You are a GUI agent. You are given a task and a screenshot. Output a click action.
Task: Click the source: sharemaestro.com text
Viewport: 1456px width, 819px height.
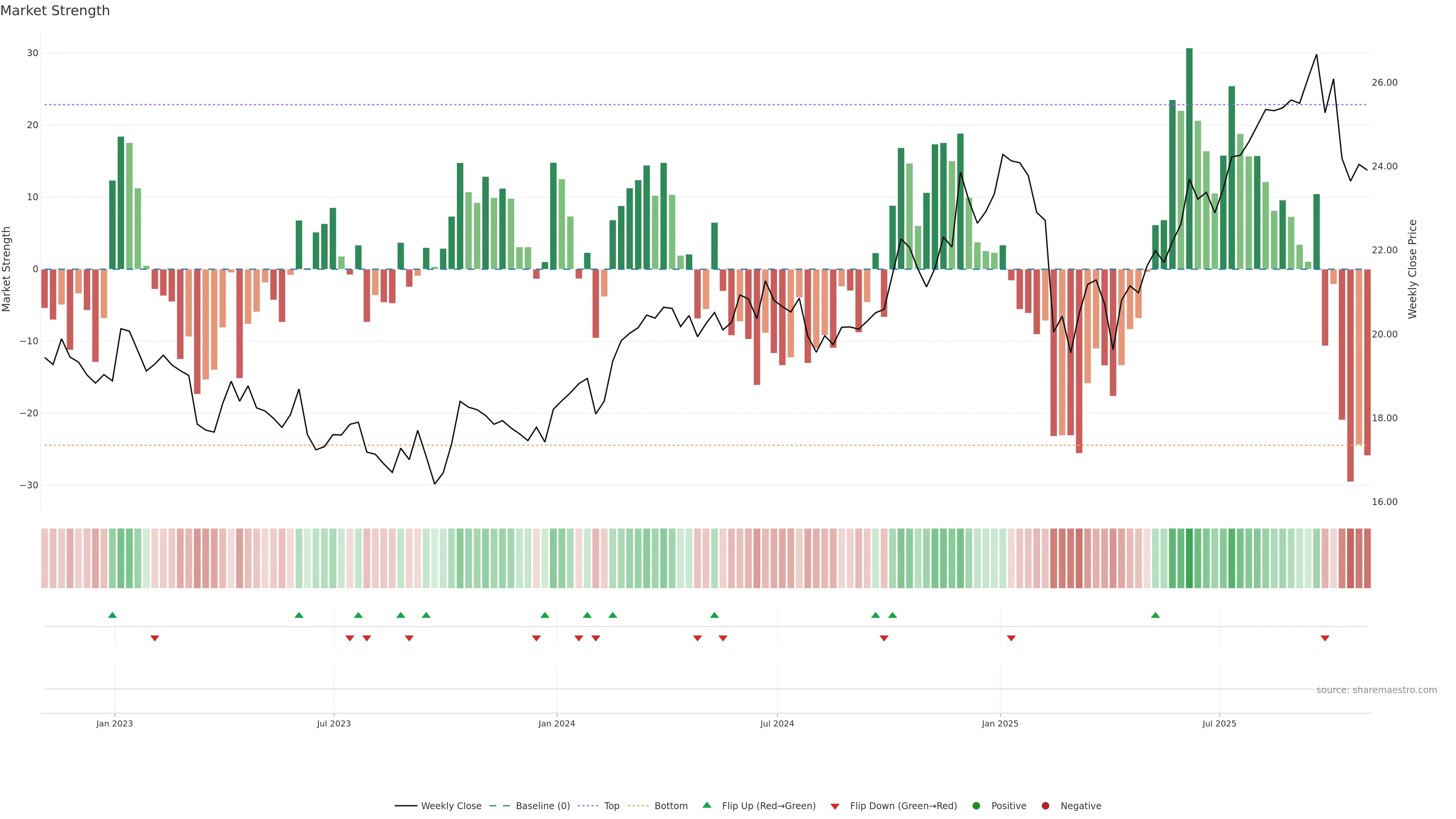pyautogui.click(x=1376, y=690)
